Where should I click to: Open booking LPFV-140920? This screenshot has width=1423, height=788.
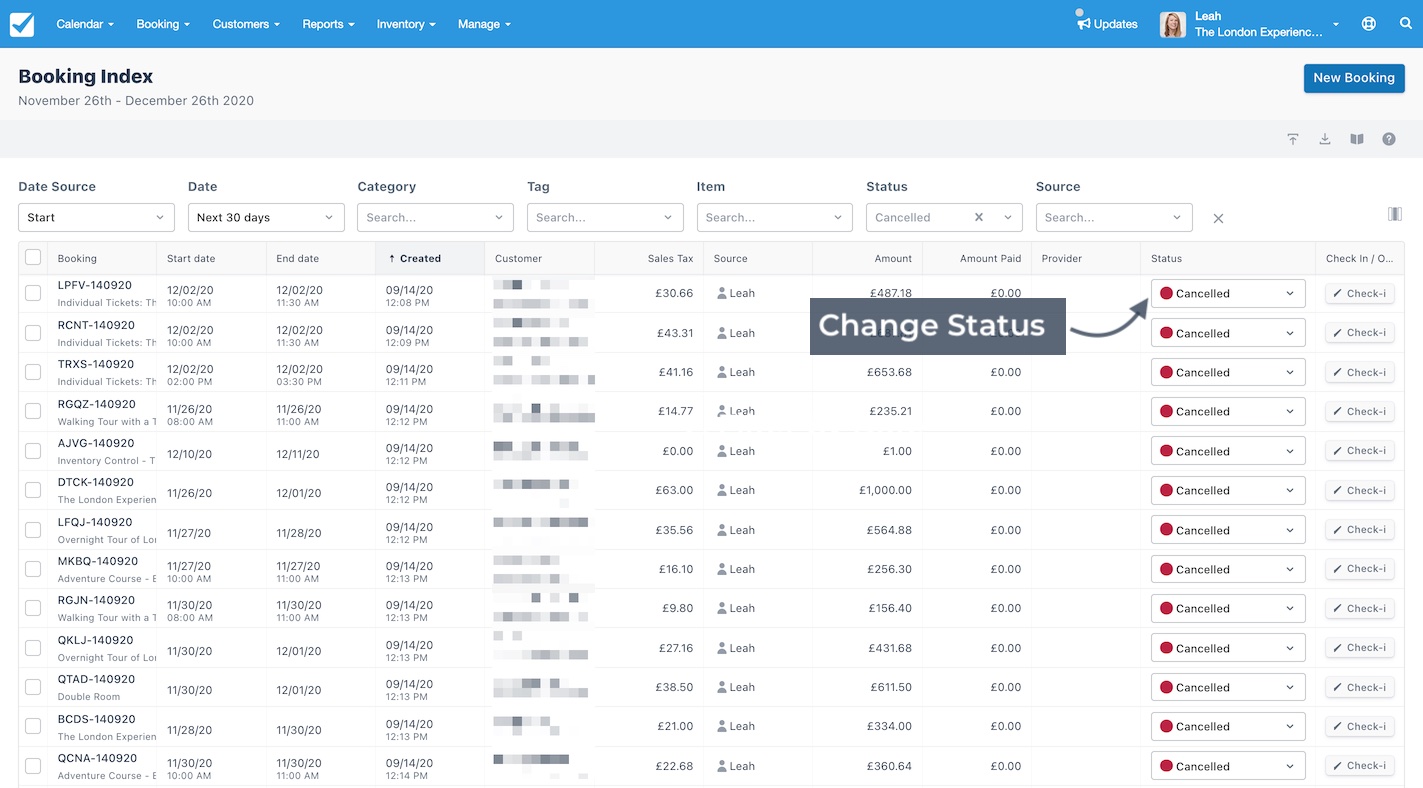coord(95,285)
